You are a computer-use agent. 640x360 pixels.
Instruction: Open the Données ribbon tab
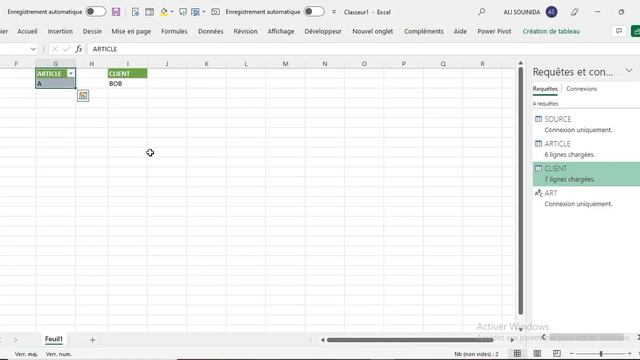click(x=211, y=31)
